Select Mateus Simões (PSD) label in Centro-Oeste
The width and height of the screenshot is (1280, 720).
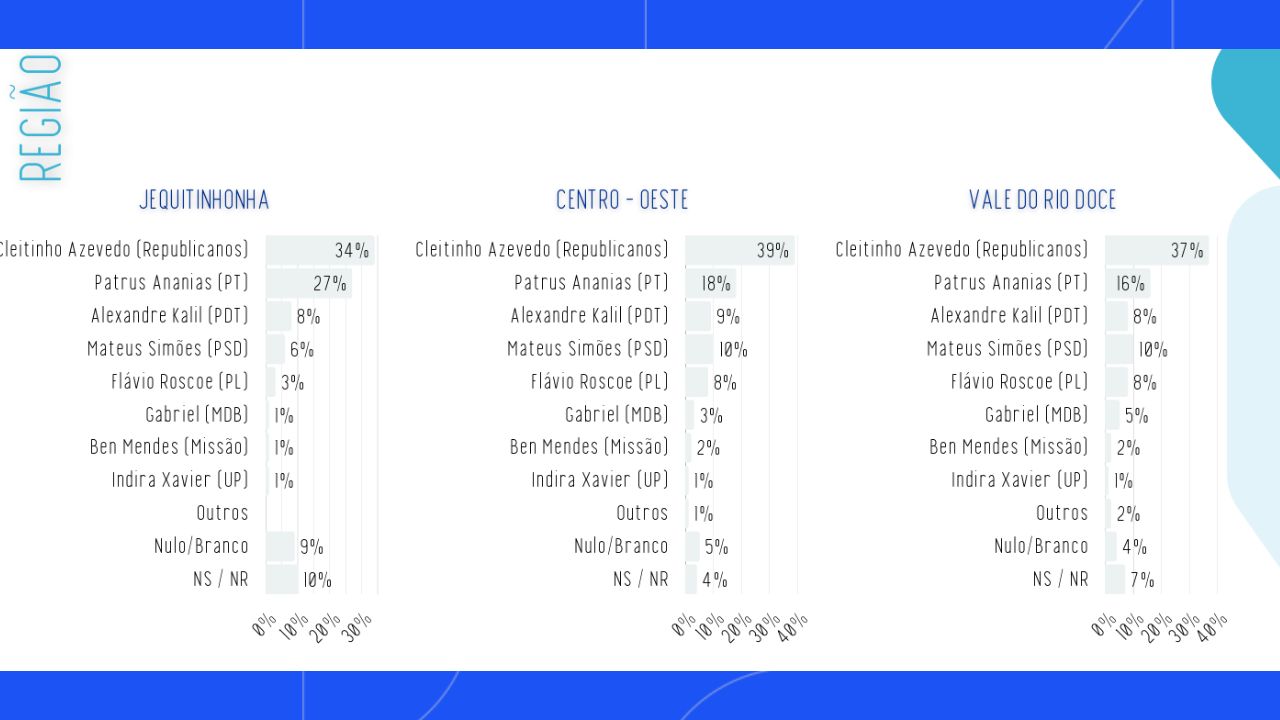(x=588, y=349)
